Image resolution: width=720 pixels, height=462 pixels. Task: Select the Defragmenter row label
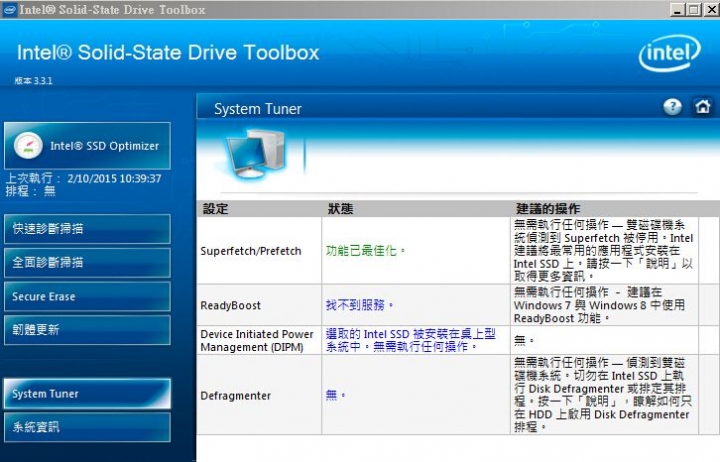point(236,395)
